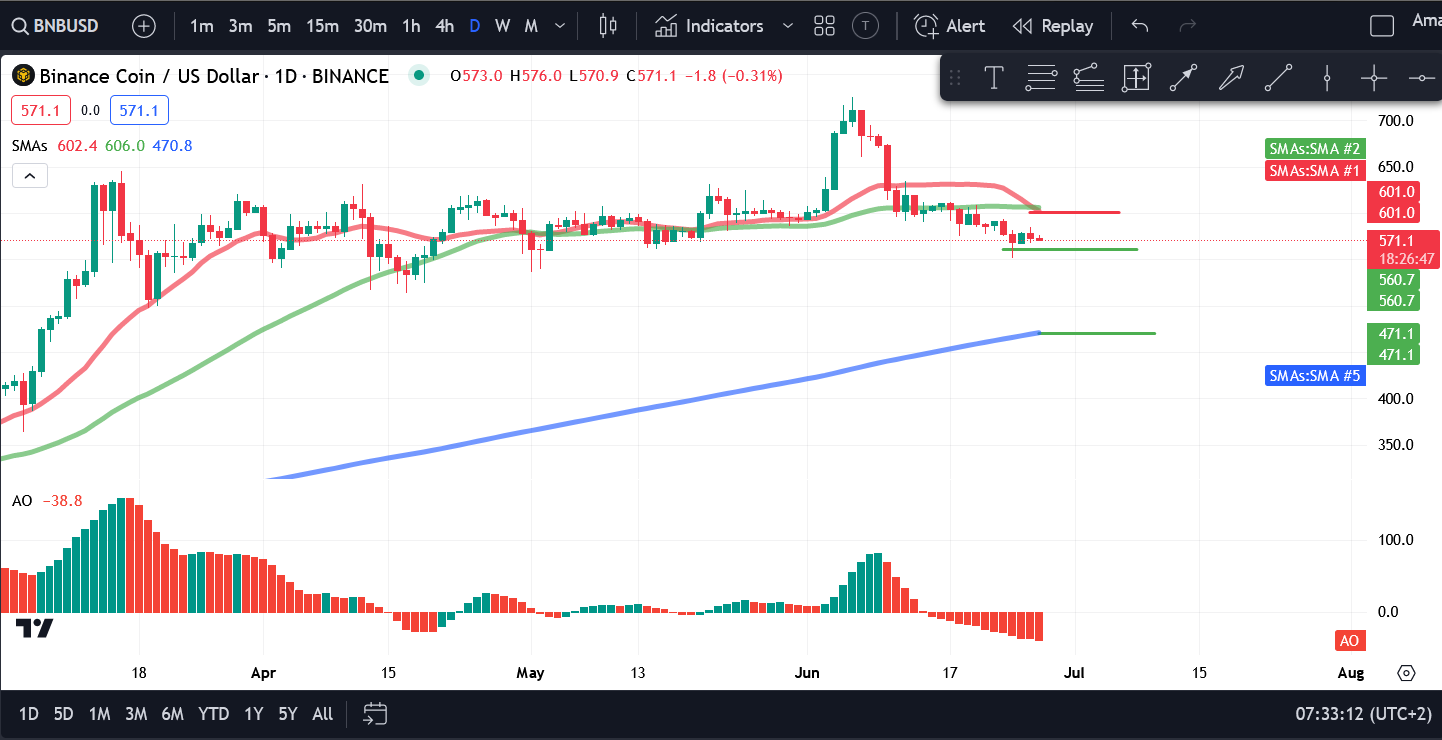Open the go to date calendar icon

point(375,714)
